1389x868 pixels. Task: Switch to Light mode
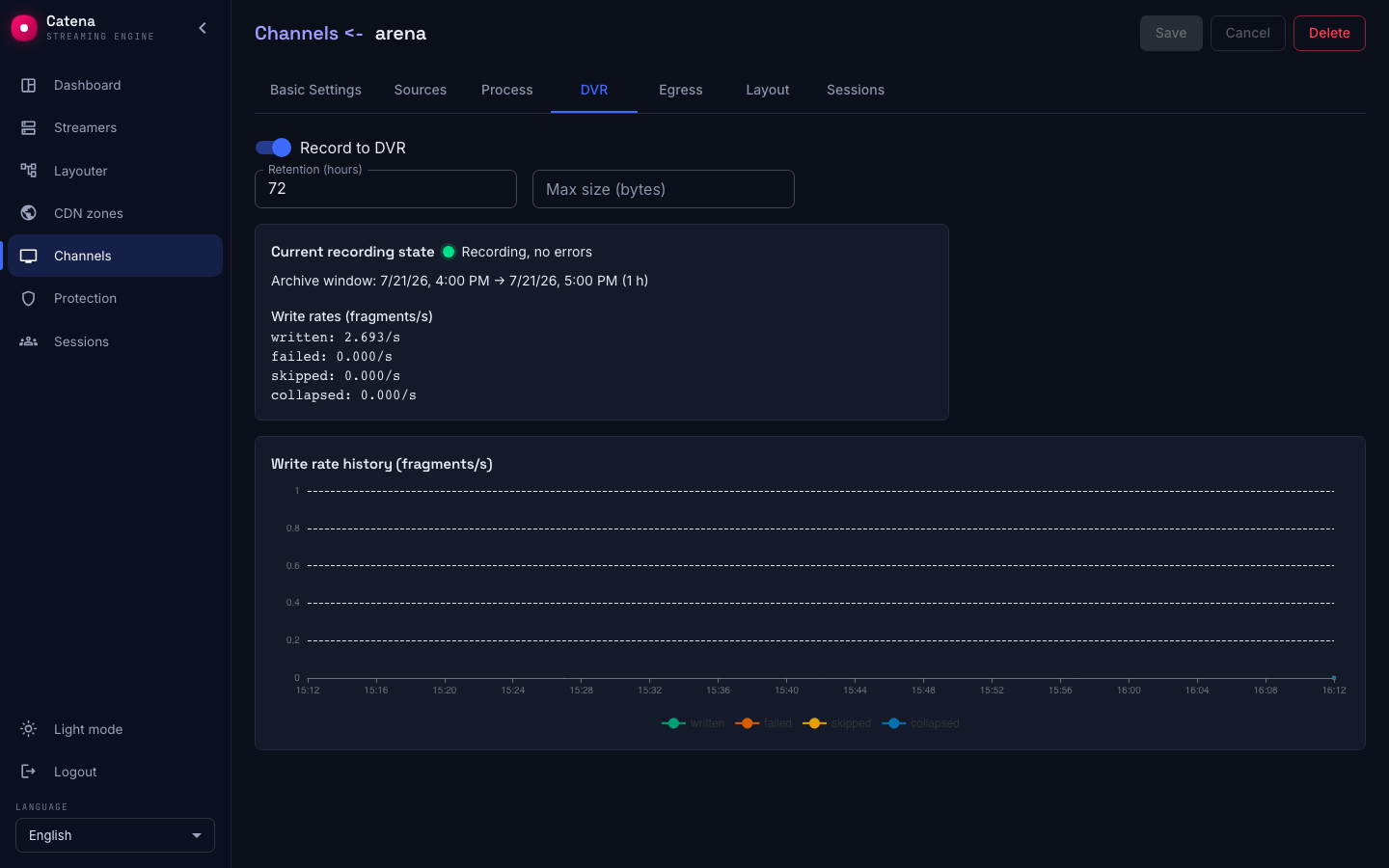(x=116, y=729)
